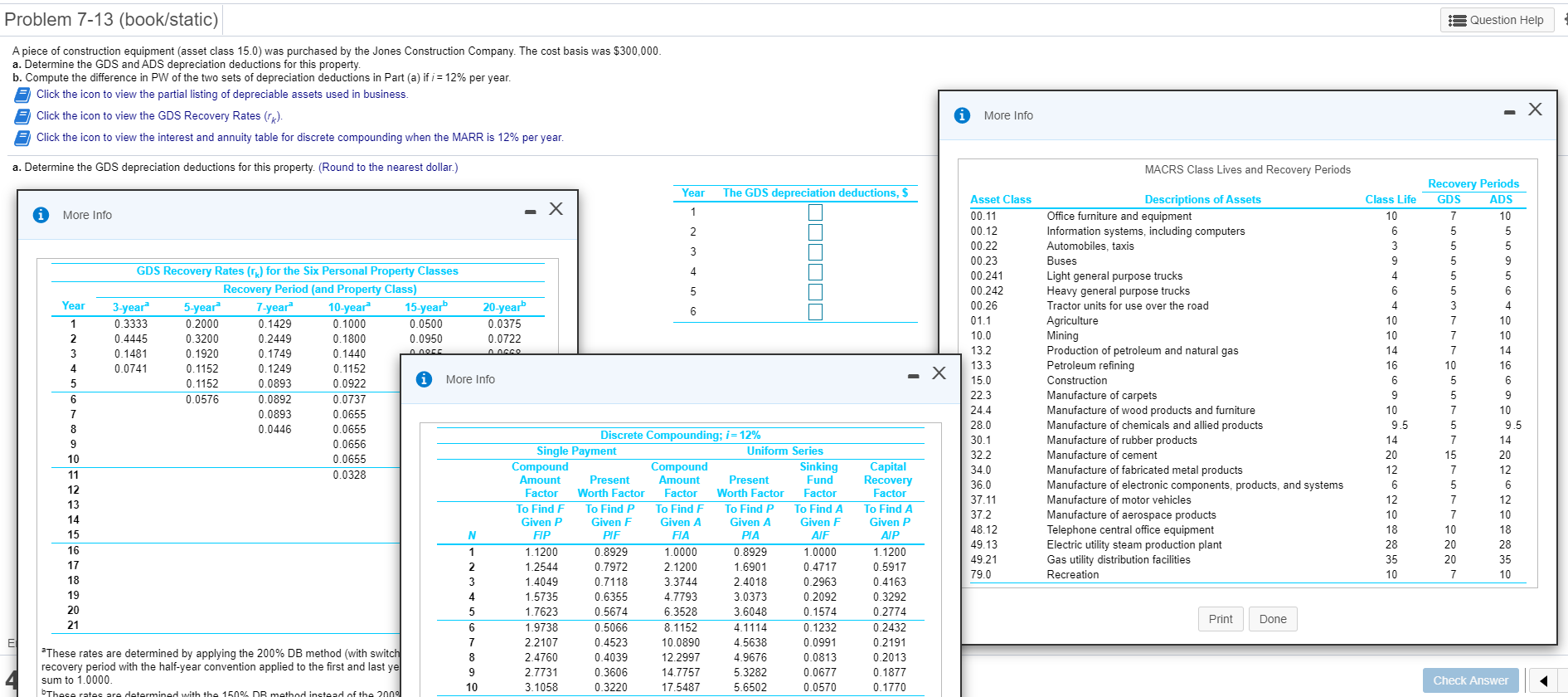Viewport: 1568px width, 697px height.
Task: Minimize the MACRS Class Lives popup
Action: pos(1509,112)
